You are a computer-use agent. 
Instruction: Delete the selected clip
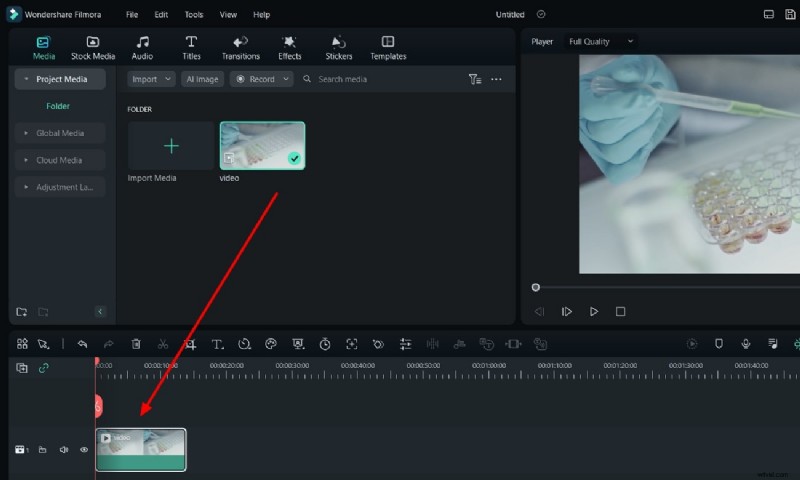136,344
